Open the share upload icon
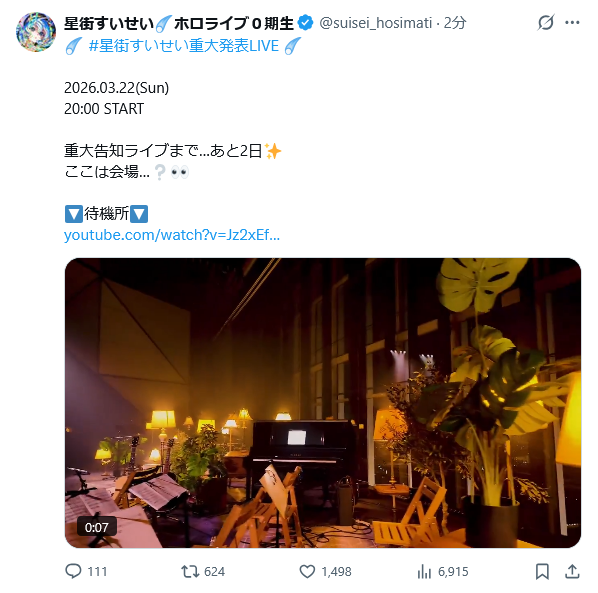The image size is (598, 593). 572,571
